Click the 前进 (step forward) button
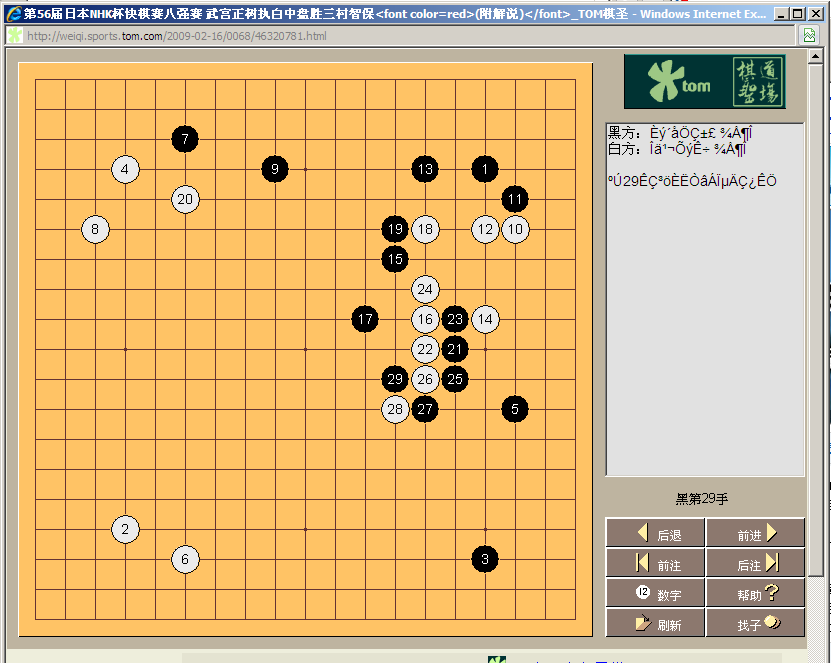 [755, 533]
